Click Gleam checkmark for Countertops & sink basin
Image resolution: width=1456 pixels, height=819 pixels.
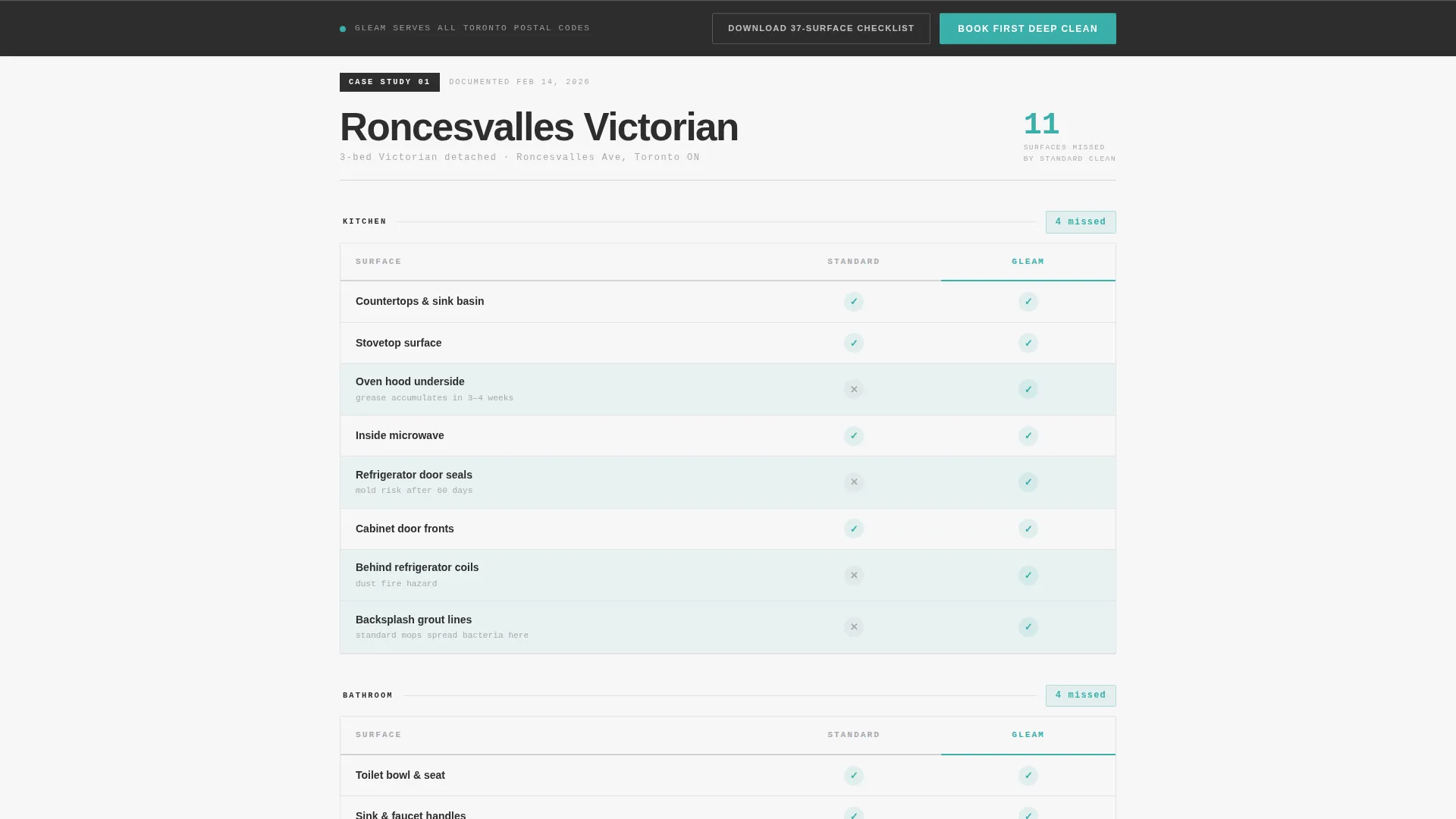click(x=1028, y=302)
